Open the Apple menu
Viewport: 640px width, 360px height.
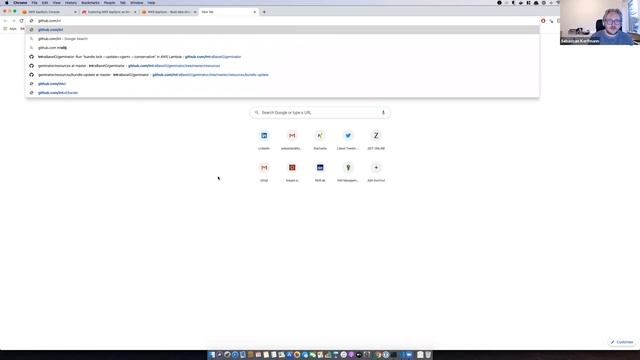(7, 3)
